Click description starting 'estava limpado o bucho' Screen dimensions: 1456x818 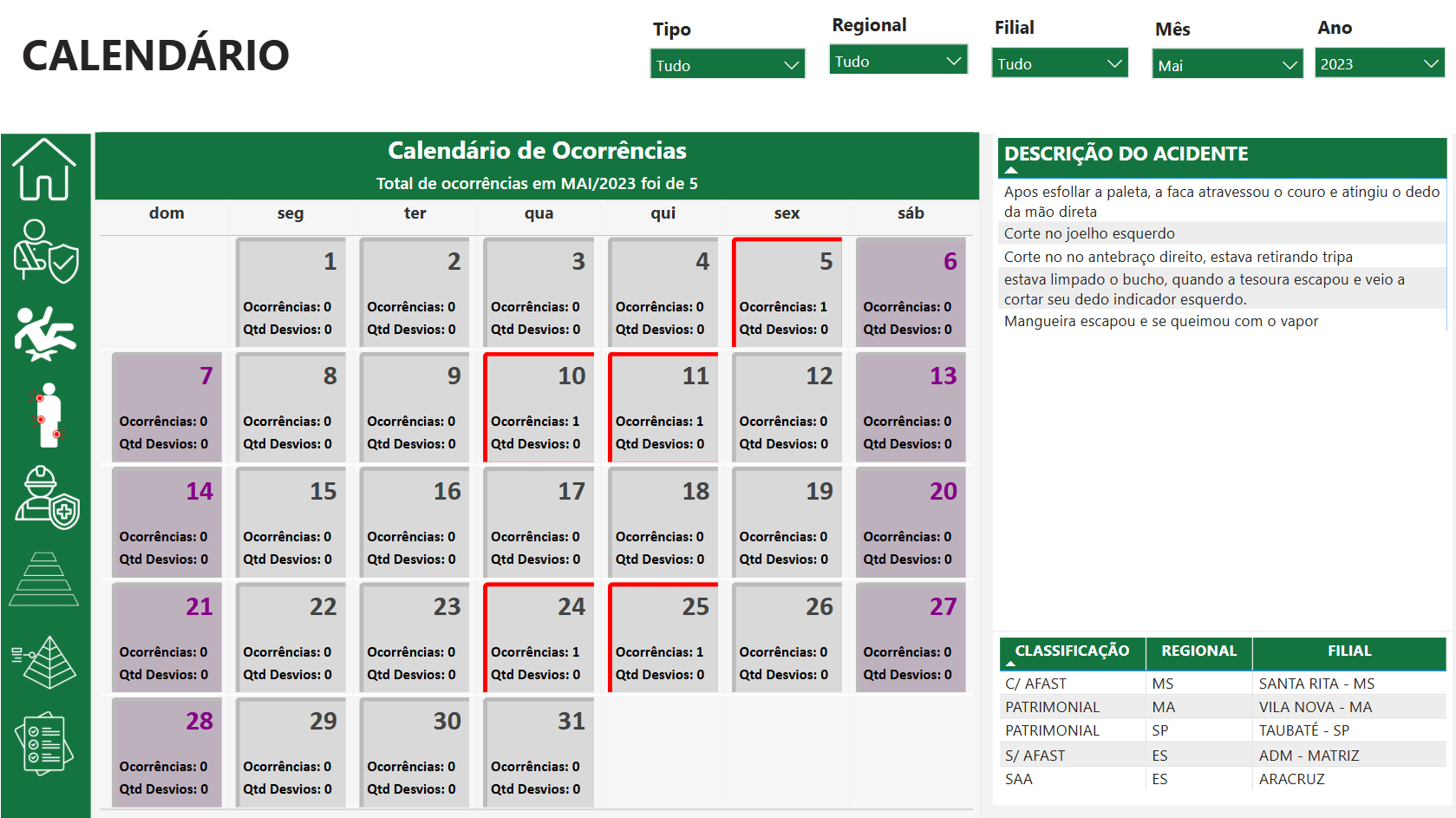point(1205,289)
